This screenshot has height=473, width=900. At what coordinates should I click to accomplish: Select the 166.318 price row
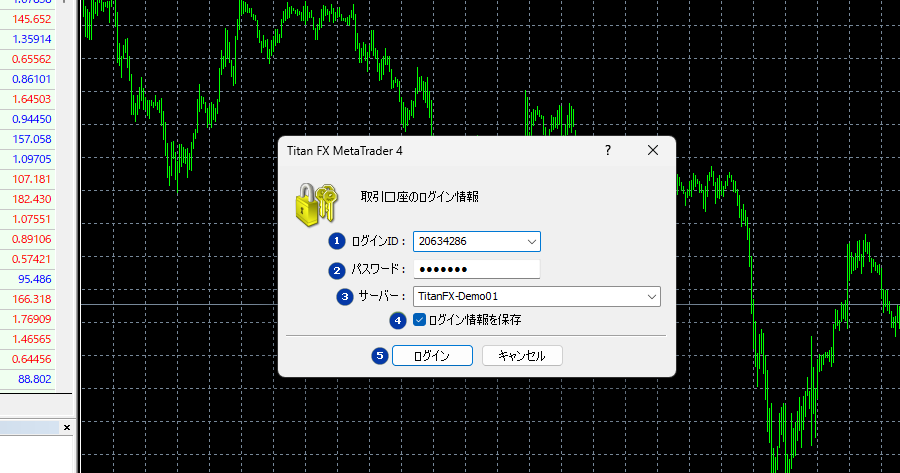click(28, 299)
